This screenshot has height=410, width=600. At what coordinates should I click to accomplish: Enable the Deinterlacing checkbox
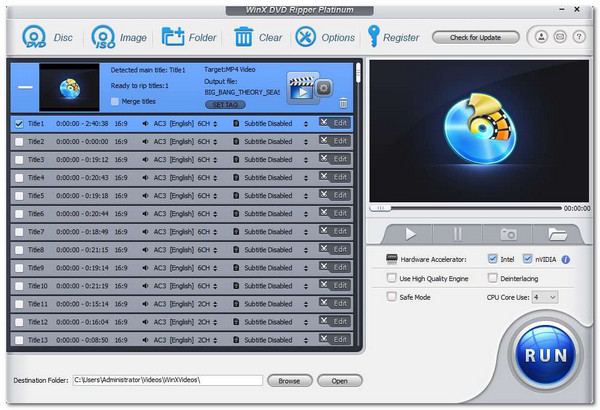pyautogui.click(x=492, y=278)
